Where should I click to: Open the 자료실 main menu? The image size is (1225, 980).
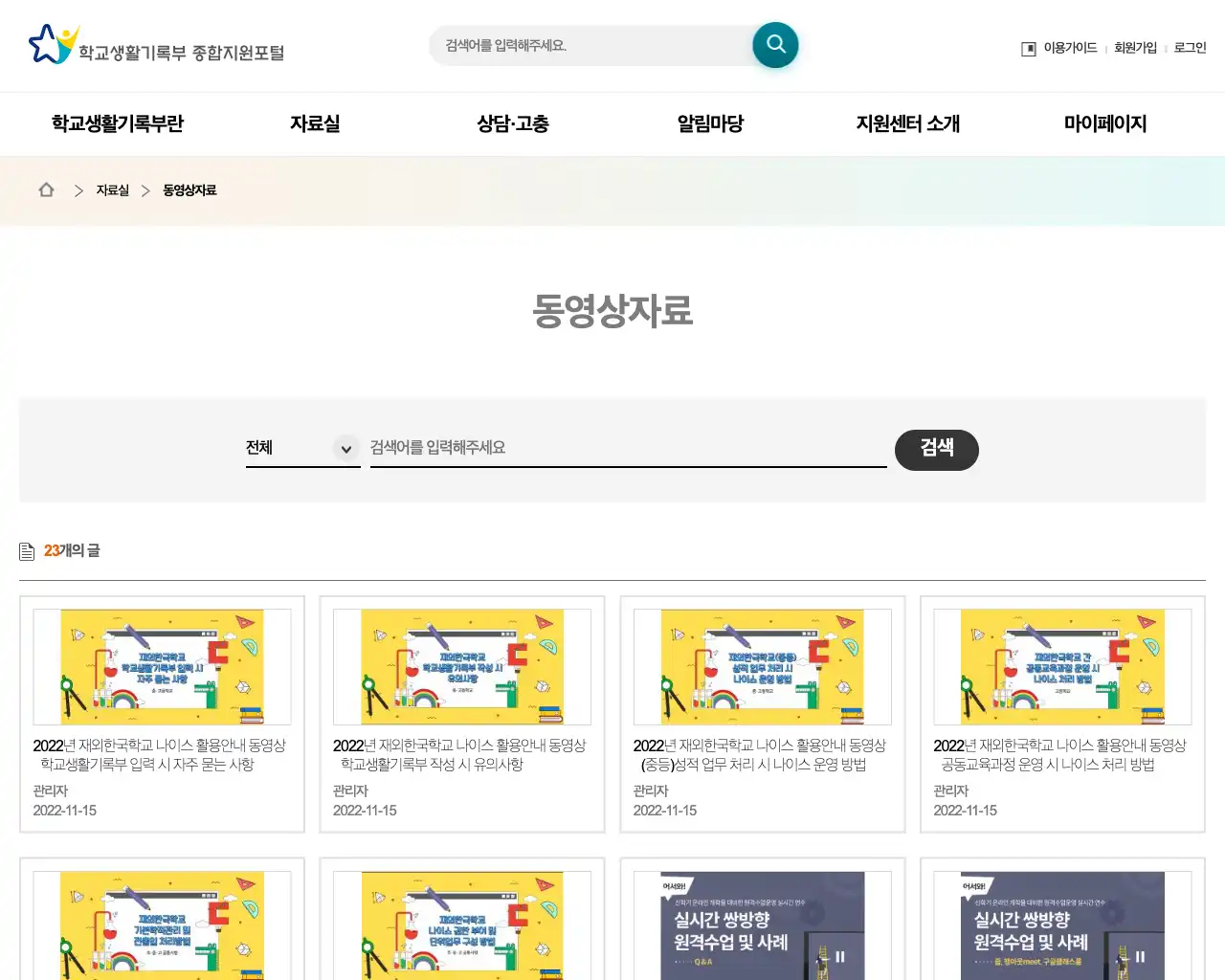pyautogui.click(x=315, y=123)
